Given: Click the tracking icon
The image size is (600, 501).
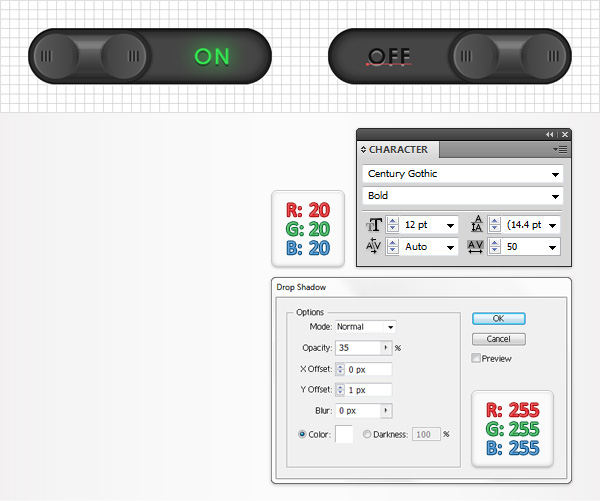Looking at the screenshot, I should tap(475, 246).
